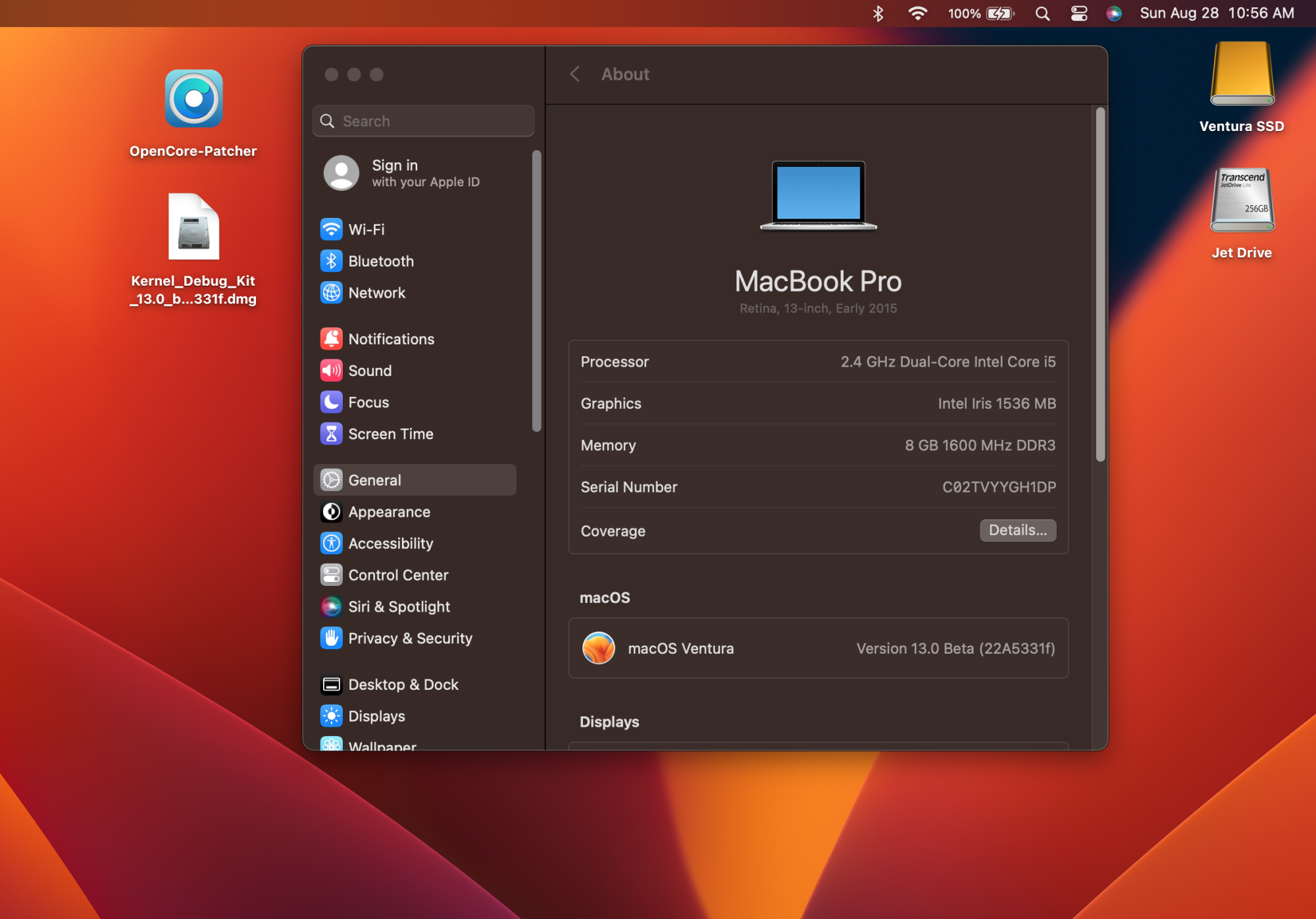Go to Privacy & Security settings
Image resolution: width=1316 pixels, height=919 pixels.
click(409, 639)
